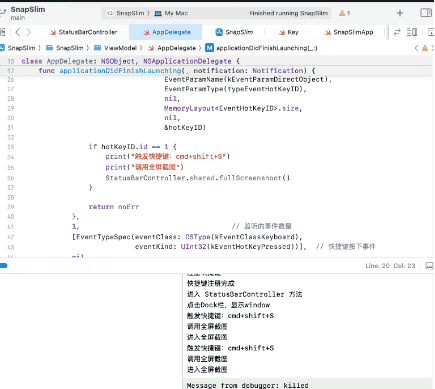The width and height of the screenshot is (435, 389).
Task: Click the method M icon in jump bar
Action: [209, 48]
